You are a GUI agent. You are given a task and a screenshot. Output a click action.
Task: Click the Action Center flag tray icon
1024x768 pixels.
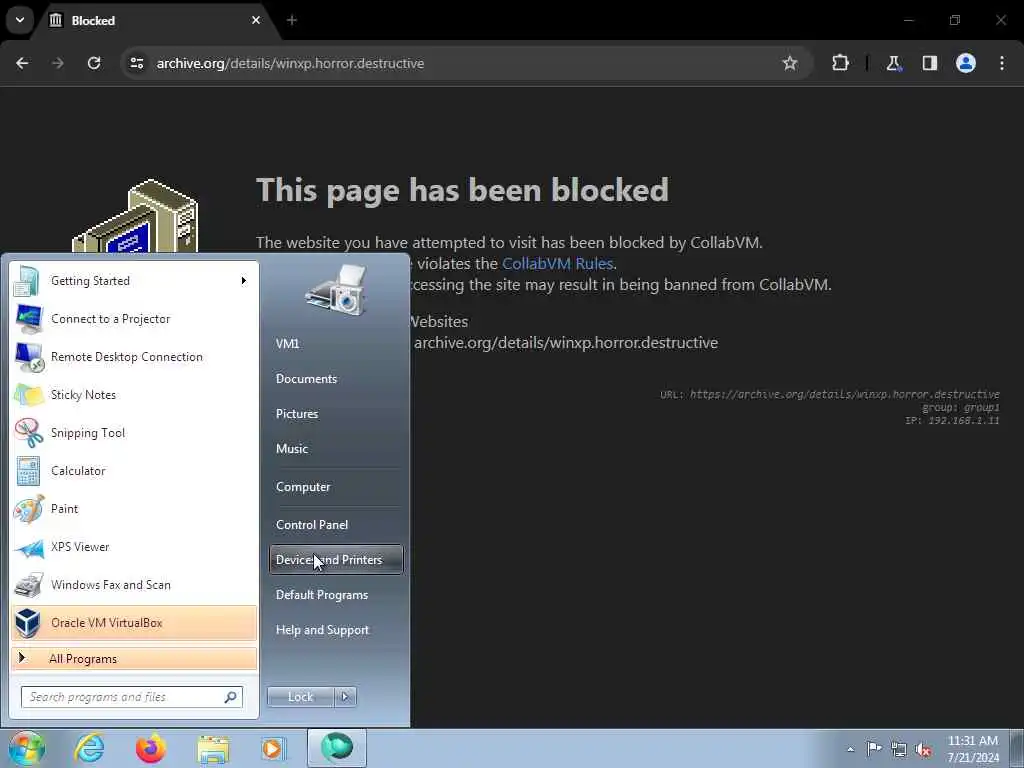point(874,748)
